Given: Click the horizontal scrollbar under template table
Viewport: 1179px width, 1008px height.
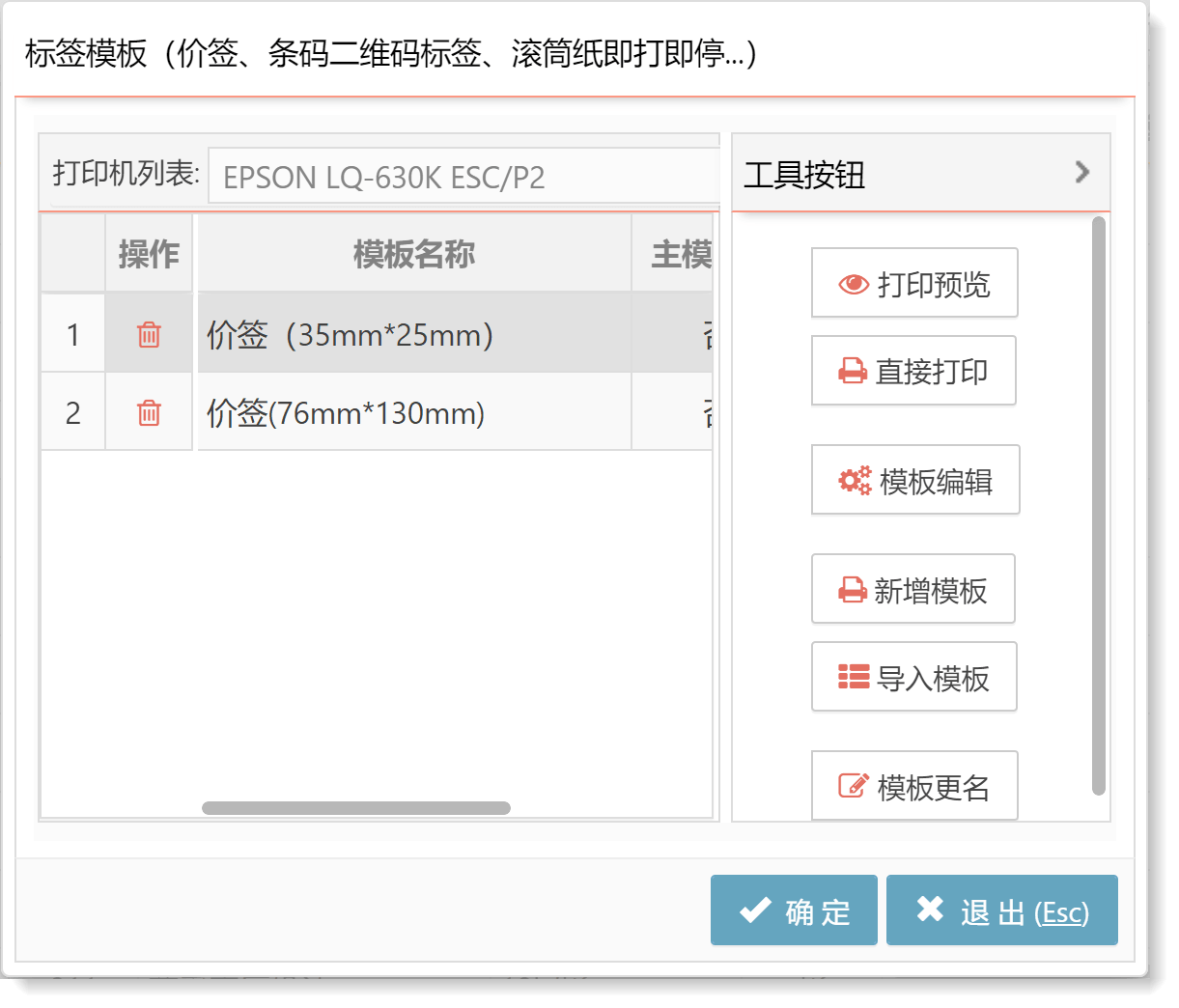Looking at the screenshot, I should click(x=355, y=808).
